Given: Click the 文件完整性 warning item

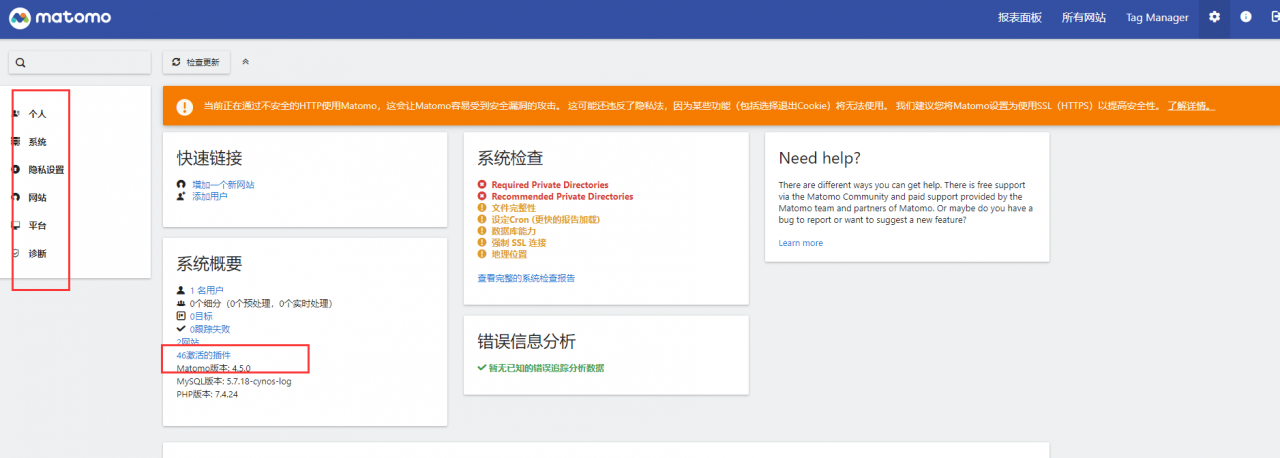Looking at the screenshot, I should pos(513,208).
